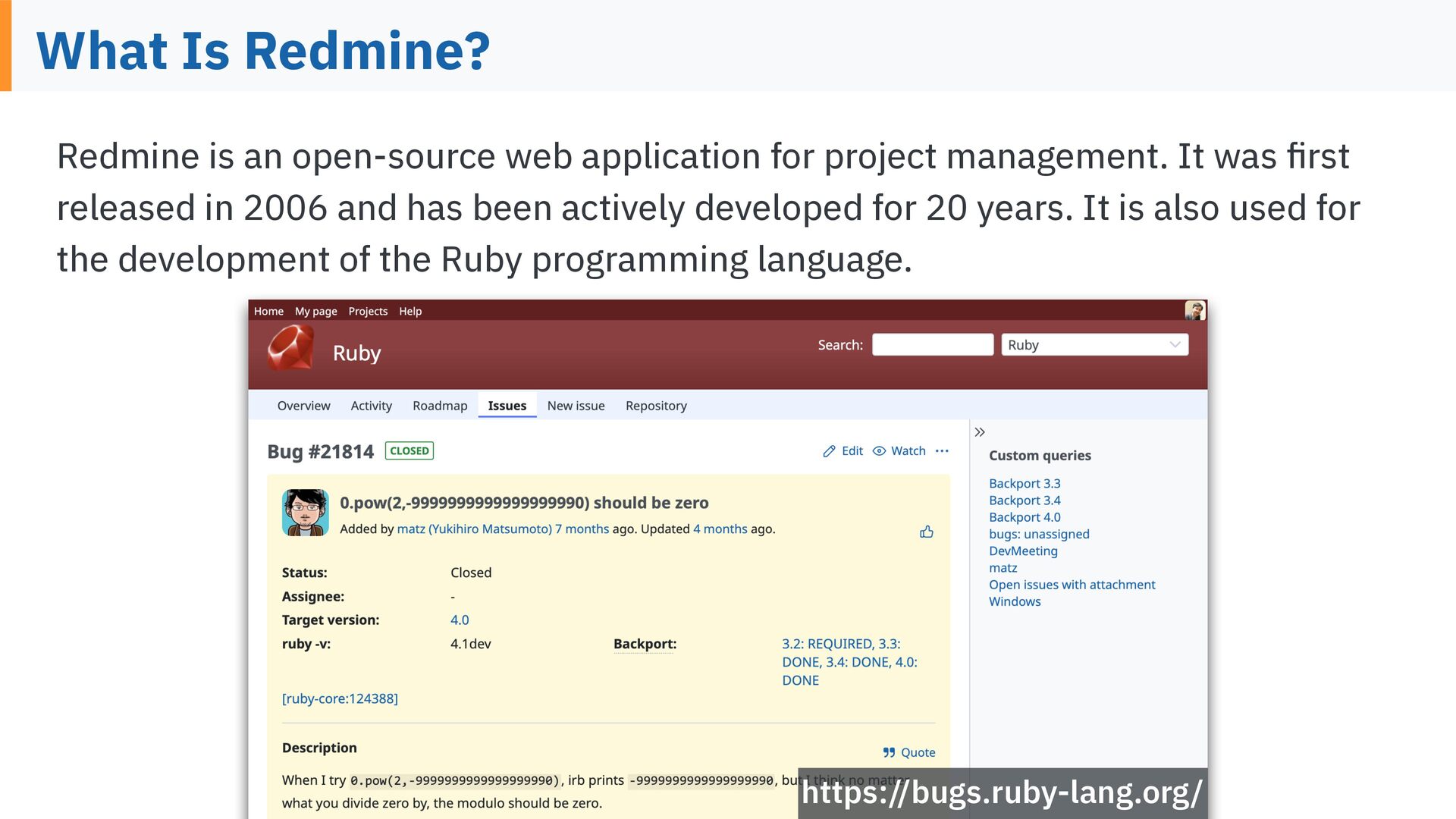Collapse the sidebar with double-chevron icon

pyautogui.click(x=980, y=431)
